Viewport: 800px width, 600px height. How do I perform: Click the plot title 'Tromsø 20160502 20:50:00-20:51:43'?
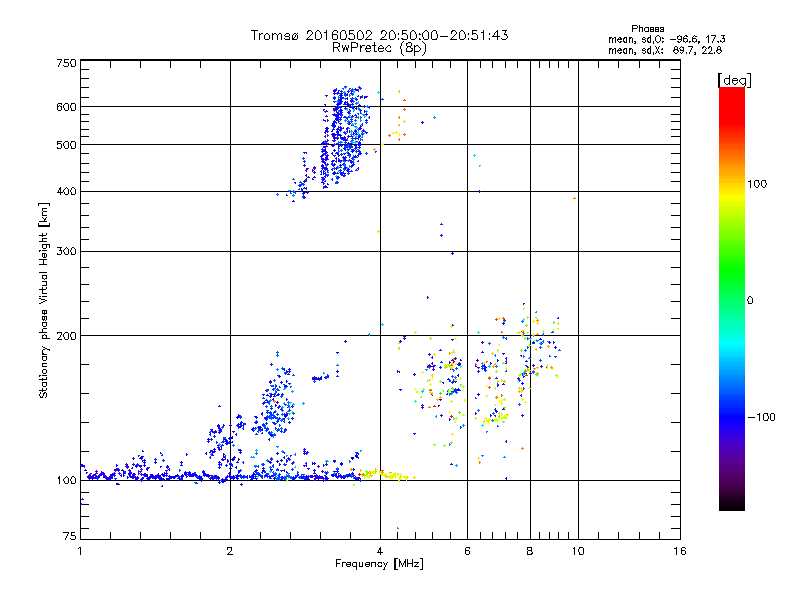point(379,35)
